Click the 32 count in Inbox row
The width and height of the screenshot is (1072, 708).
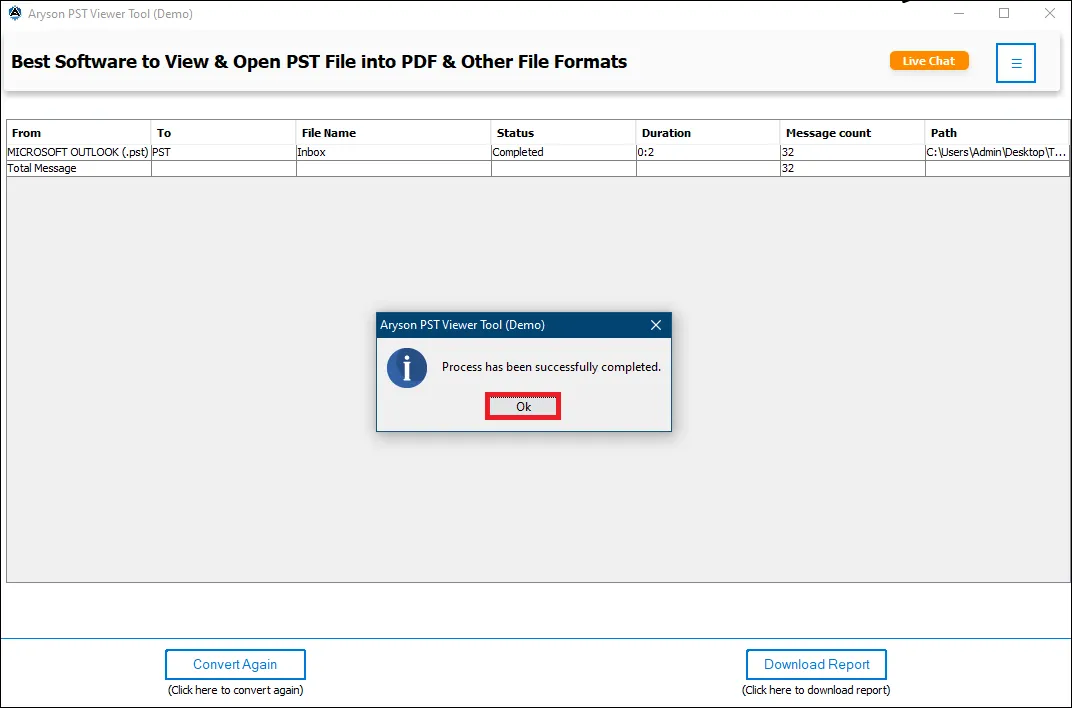(x=853, y=152)
